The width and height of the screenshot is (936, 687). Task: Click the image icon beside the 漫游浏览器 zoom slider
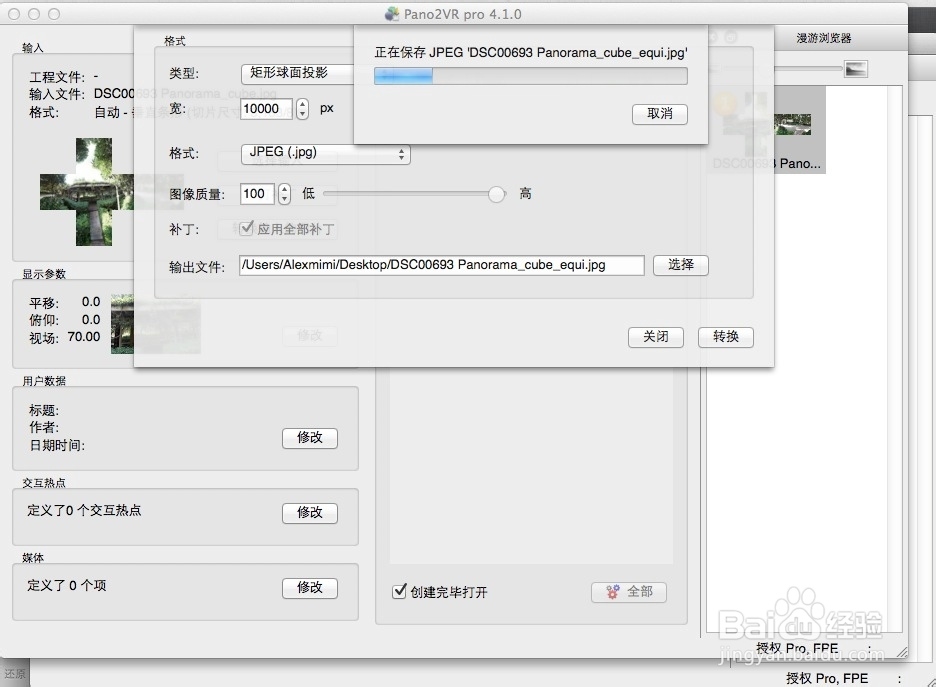[855, 68]
